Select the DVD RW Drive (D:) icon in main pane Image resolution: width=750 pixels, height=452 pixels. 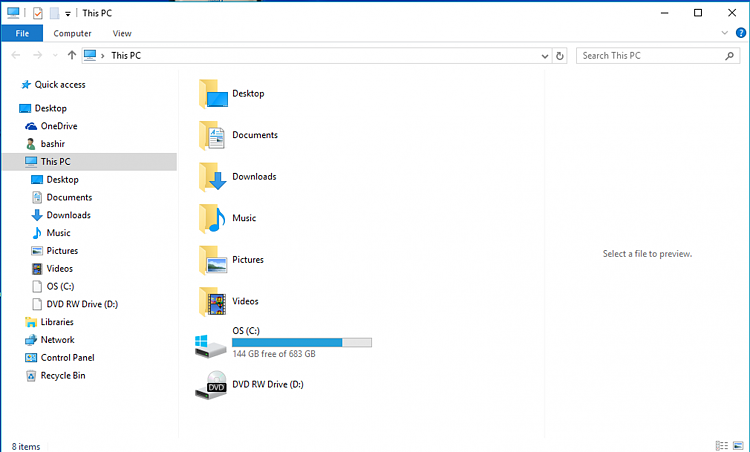(x=210, y=385)
